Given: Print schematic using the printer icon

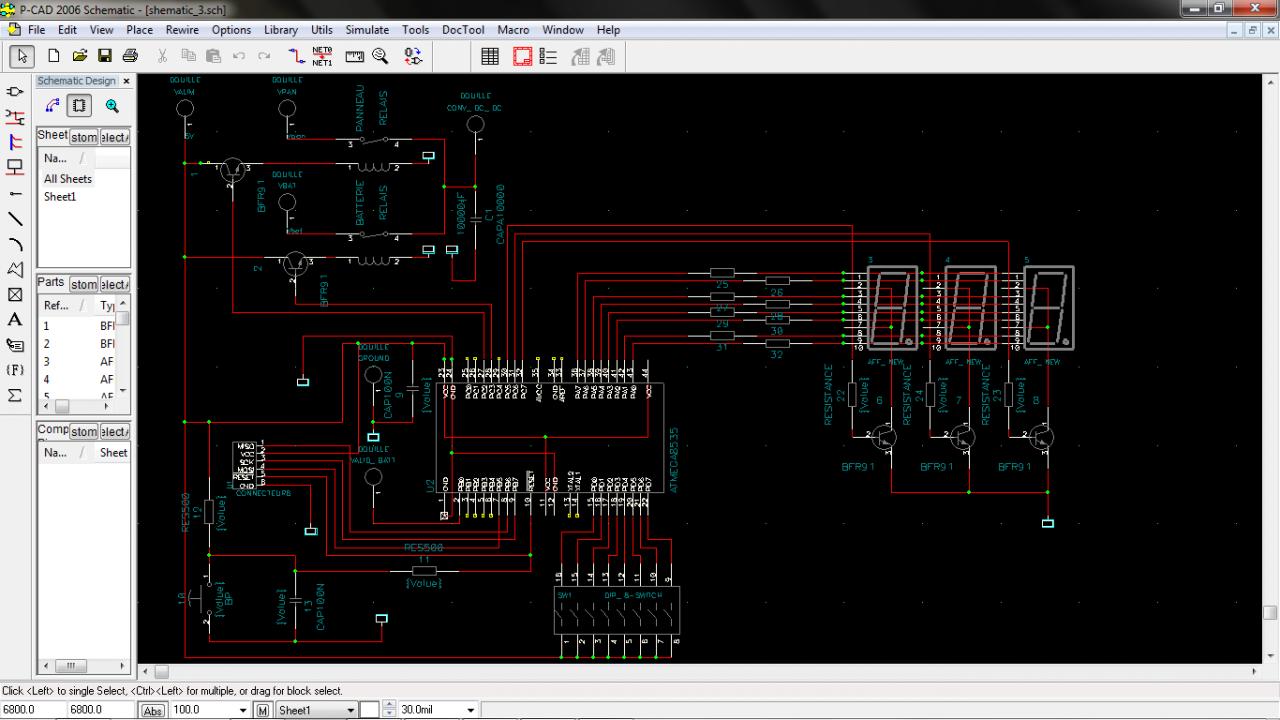Looking at the screenshot, I should (130, 57).
